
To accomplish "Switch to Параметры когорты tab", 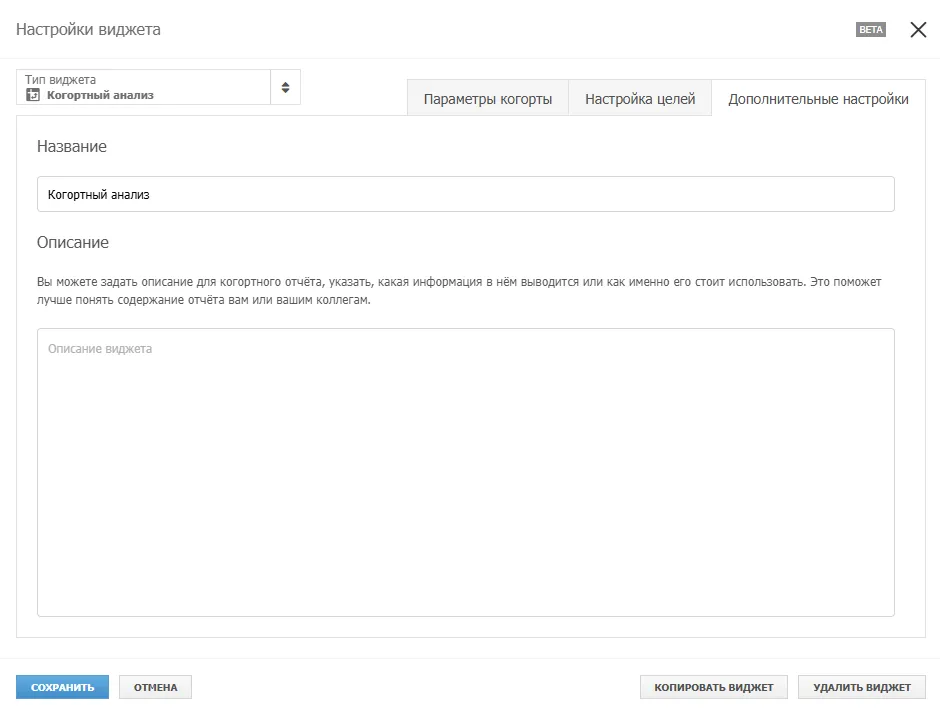I will coord(488,99).
